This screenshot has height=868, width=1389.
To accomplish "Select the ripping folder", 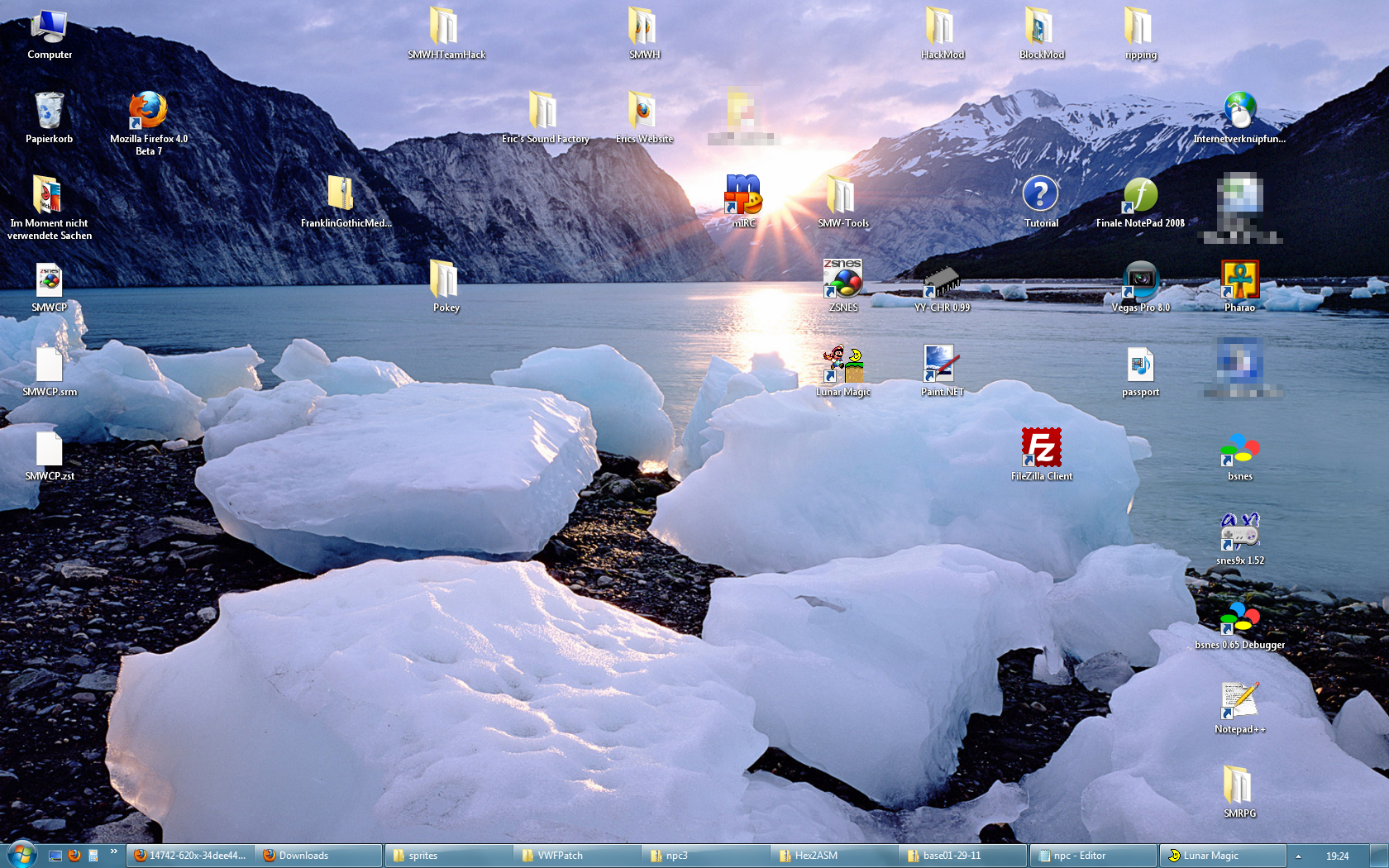I will pyautogui.click(x=1140, y=35).
